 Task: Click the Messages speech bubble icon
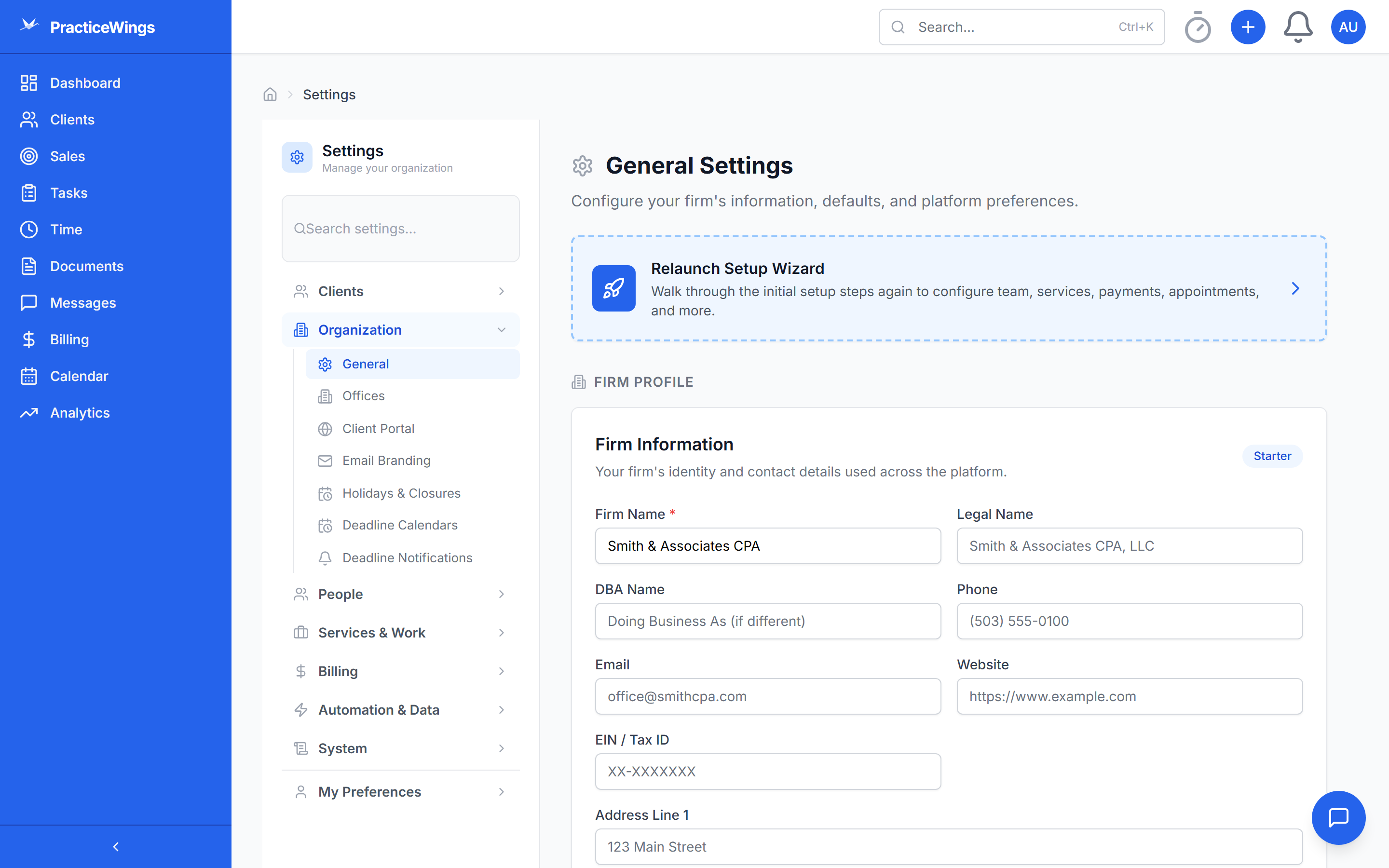click(29, 302)
